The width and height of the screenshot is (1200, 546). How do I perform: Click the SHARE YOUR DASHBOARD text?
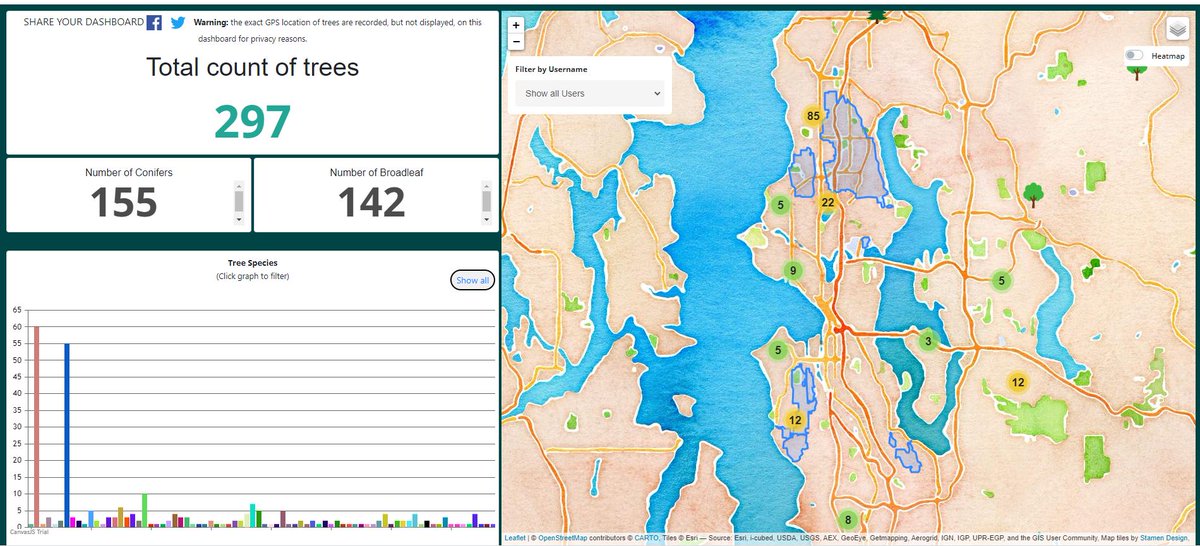83,22
